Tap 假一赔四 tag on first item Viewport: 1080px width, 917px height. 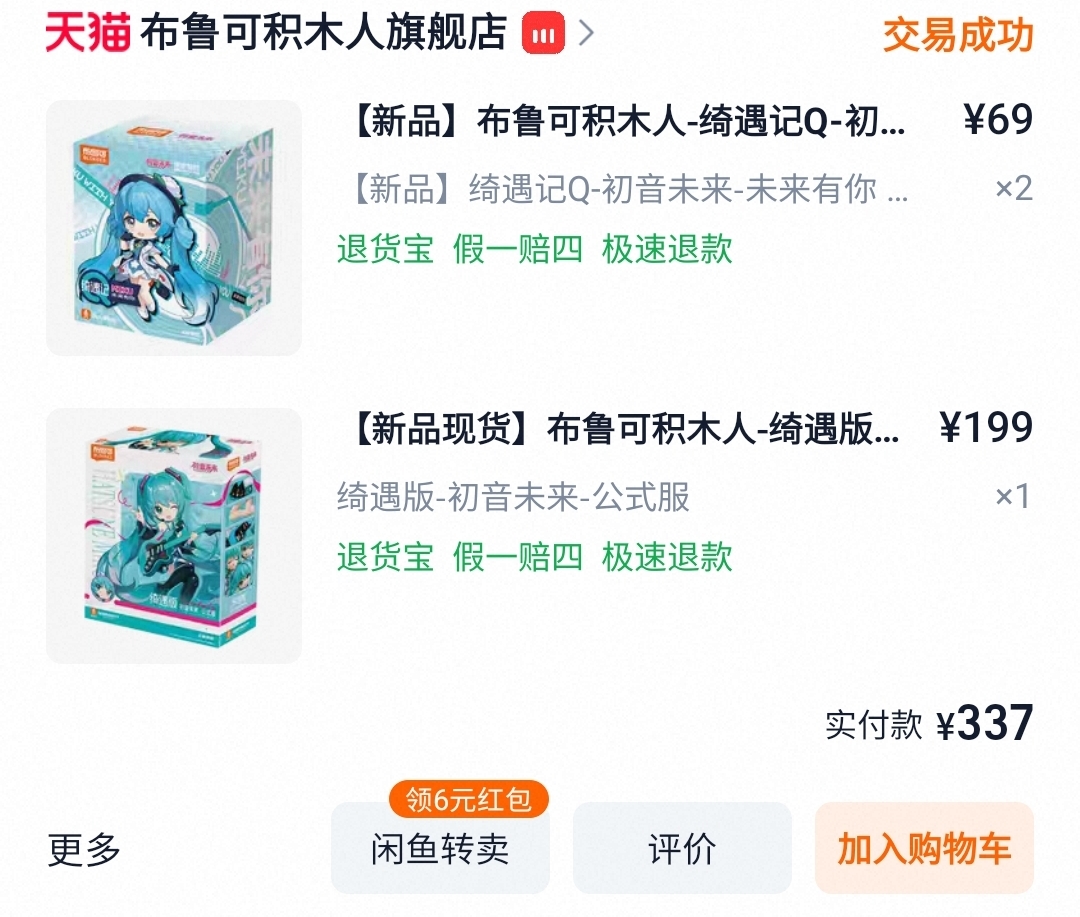point(518,249)
